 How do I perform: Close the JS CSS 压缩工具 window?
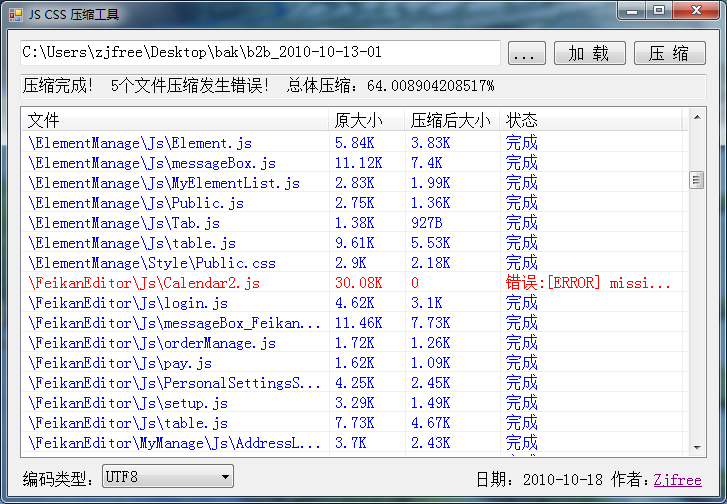(x=696, y=11)
